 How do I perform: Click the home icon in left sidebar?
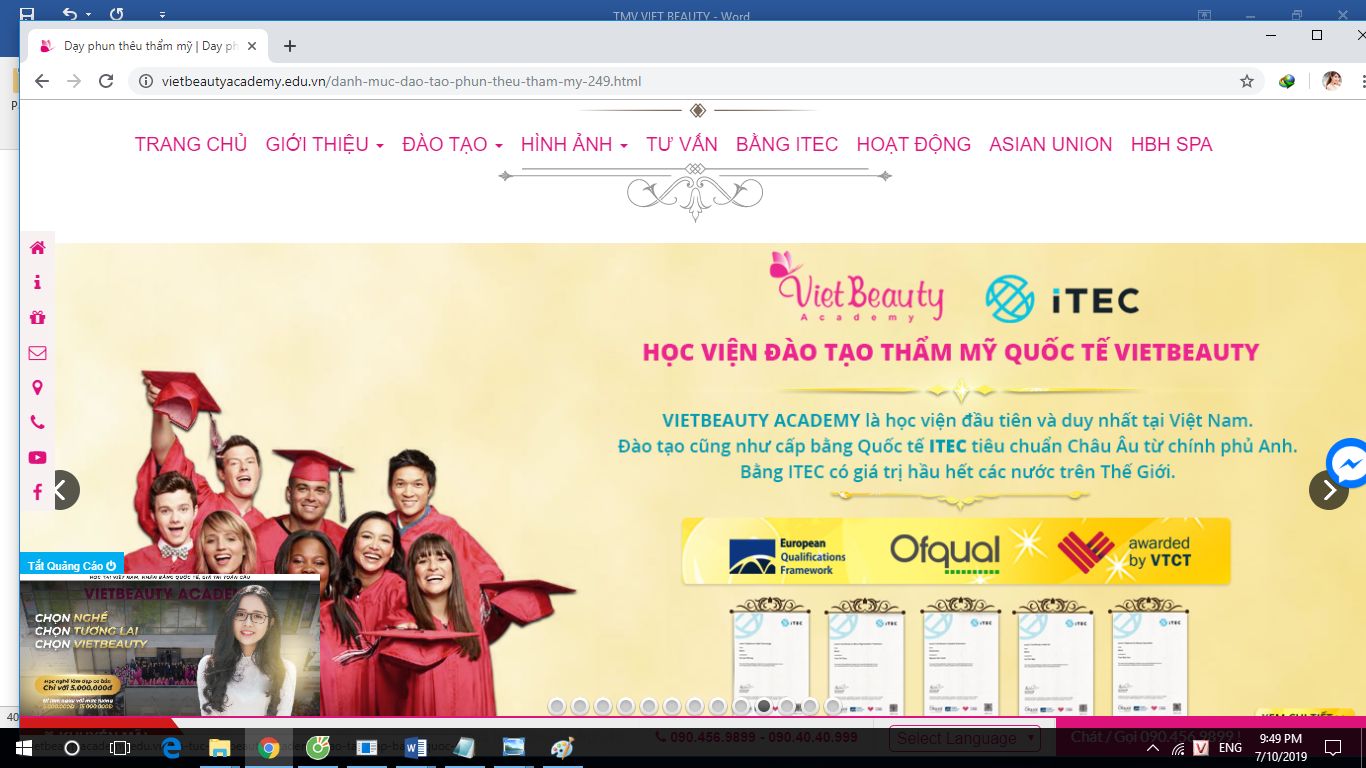point(37,248)
